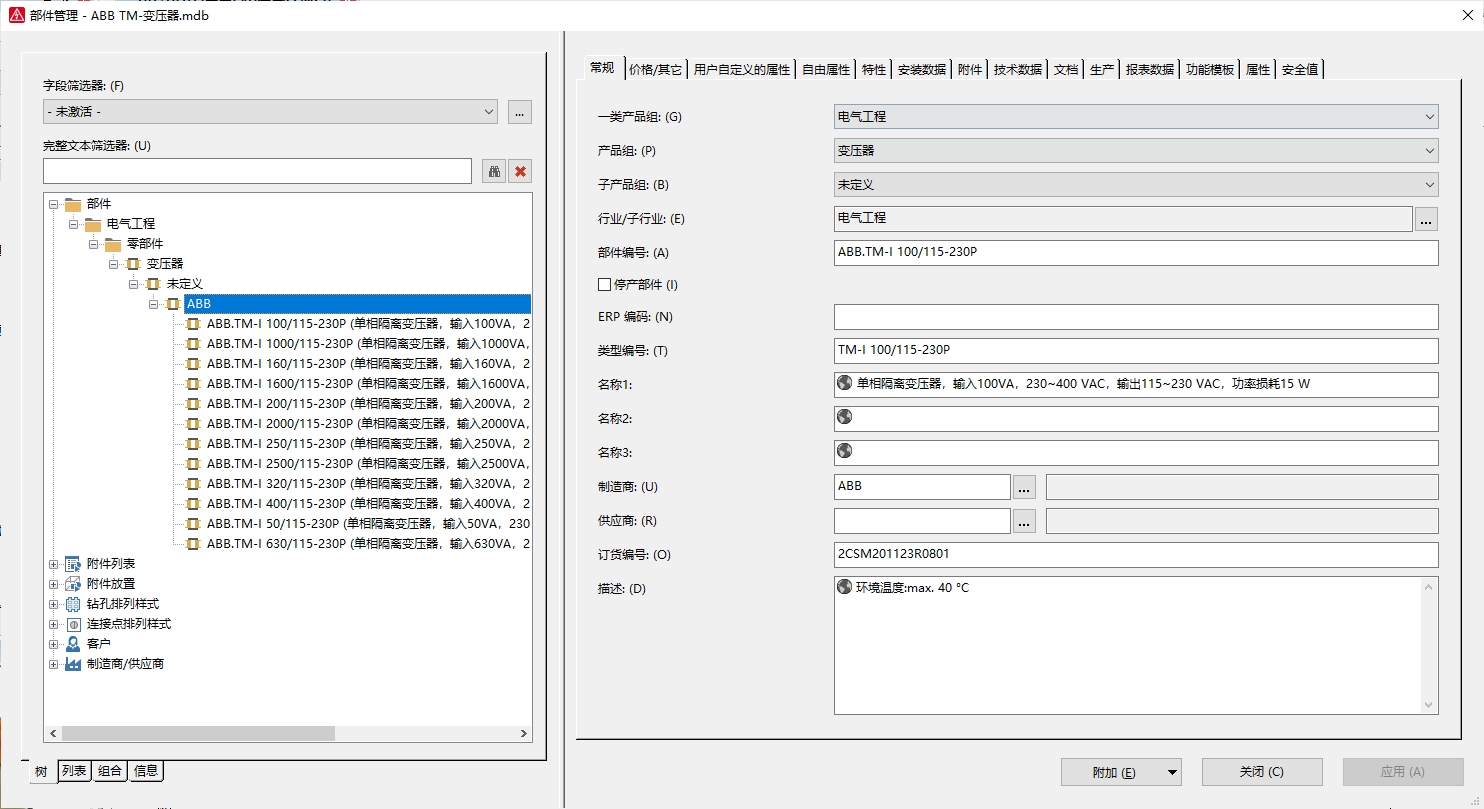Click the 关闭 button
Screen dimensions: 1484x809
coord(1261,772)
